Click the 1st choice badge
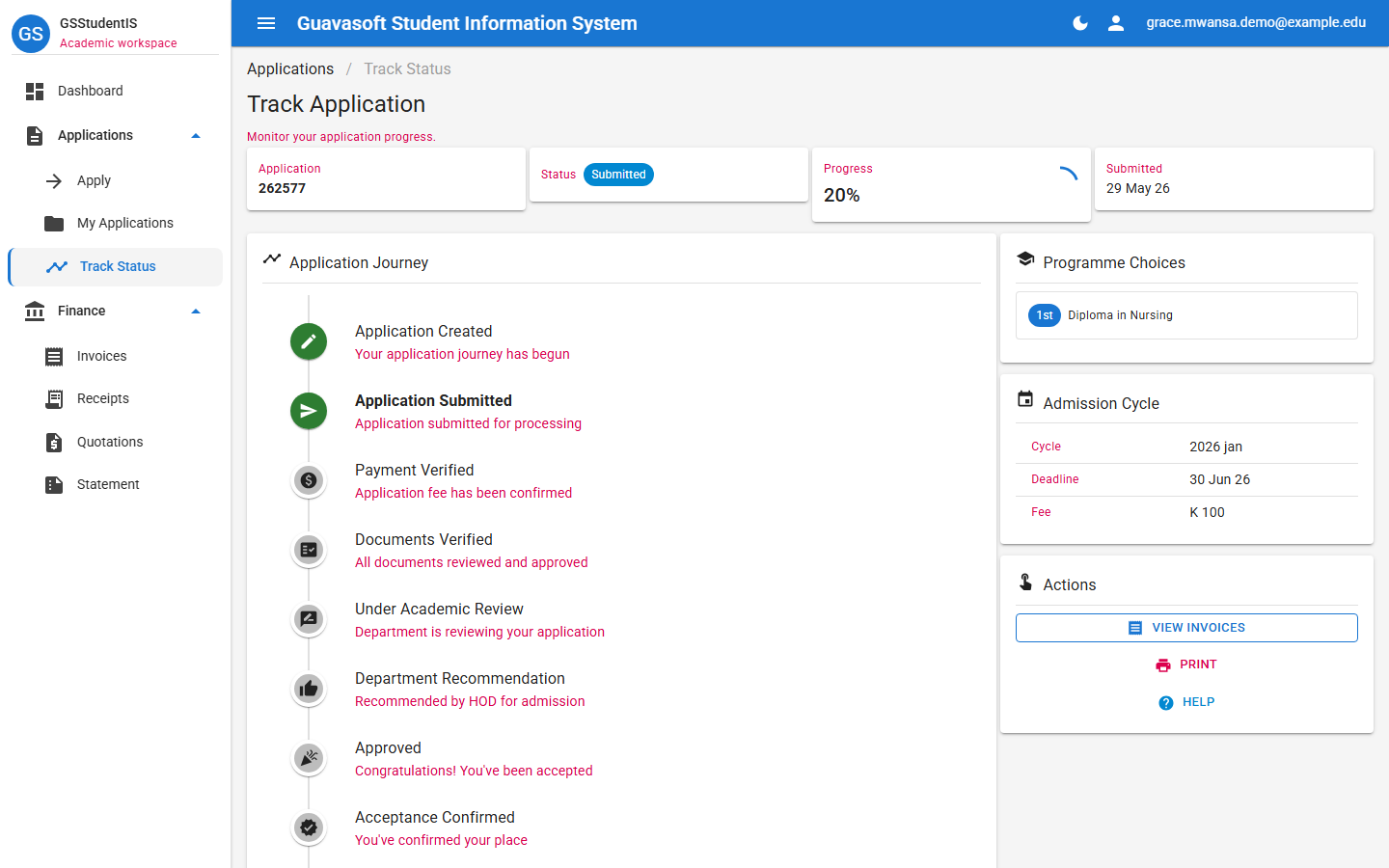The width and height of the screenshot is (1389, 868). [1045, 315]
